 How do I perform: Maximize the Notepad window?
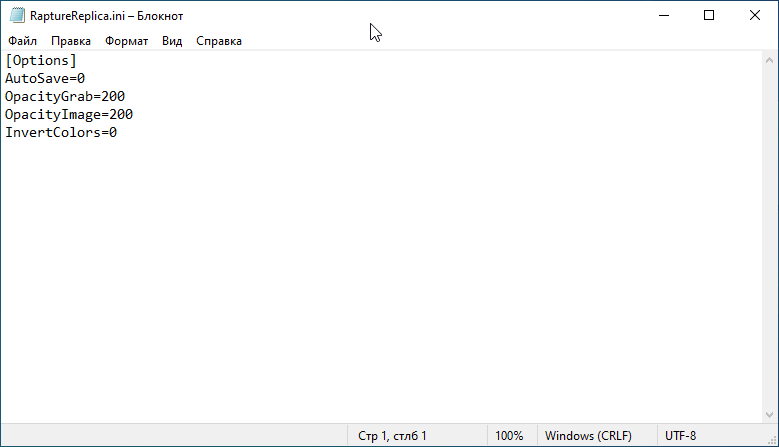(x=709, y=15)
